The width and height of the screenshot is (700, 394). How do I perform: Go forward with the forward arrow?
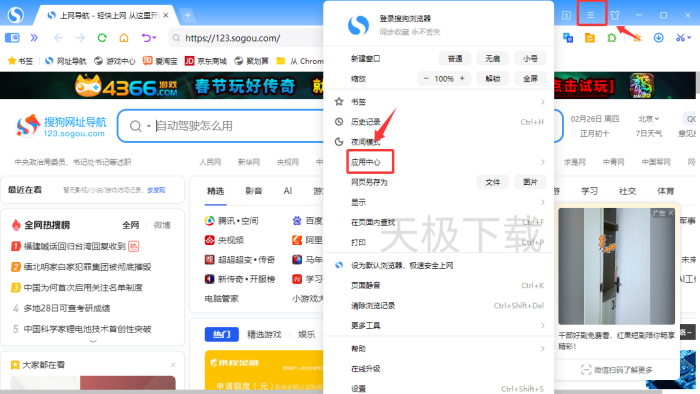click(80, 38)
